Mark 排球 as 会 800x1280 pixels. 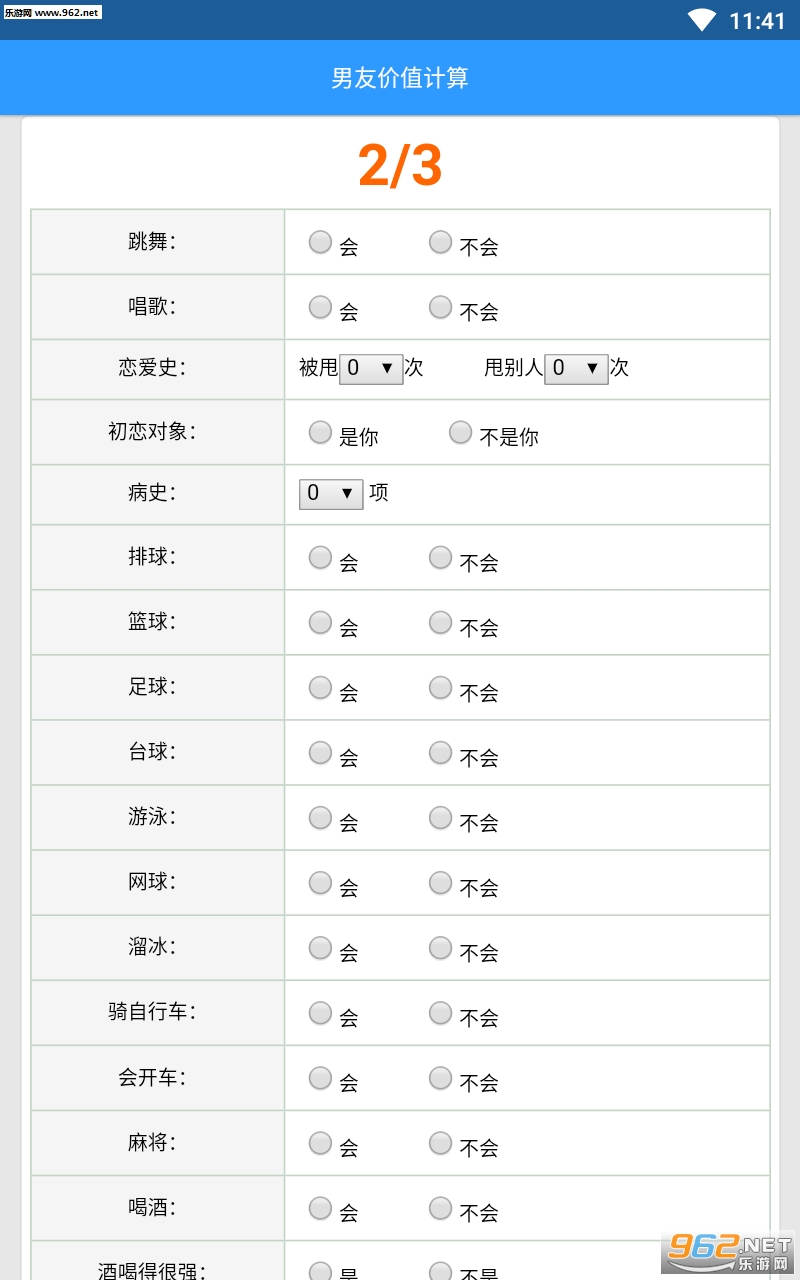[x=320, y=557]
